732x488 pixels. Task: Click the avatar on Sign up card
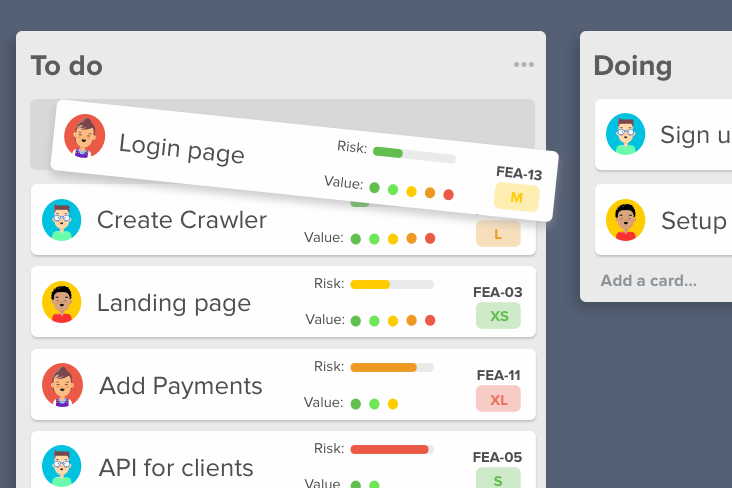pyautogui.click(x=626, y=134)
